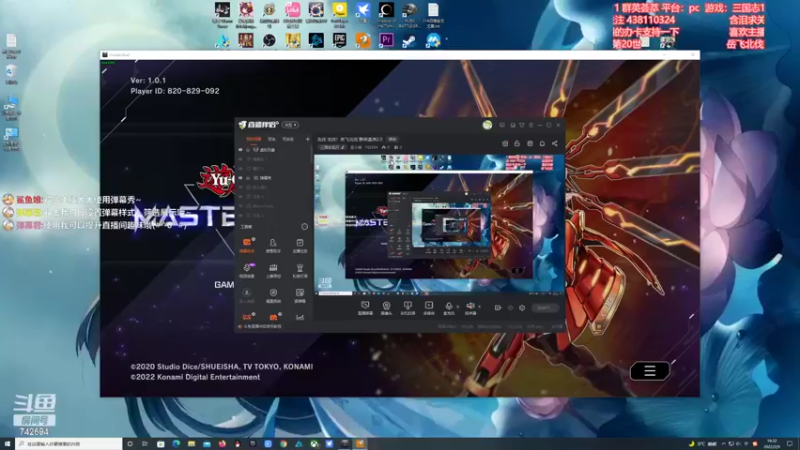The width and height of the screenshot is (800, 450).
Task: Open the trophy ranking tool icon
Action: (x=299, y=270)
